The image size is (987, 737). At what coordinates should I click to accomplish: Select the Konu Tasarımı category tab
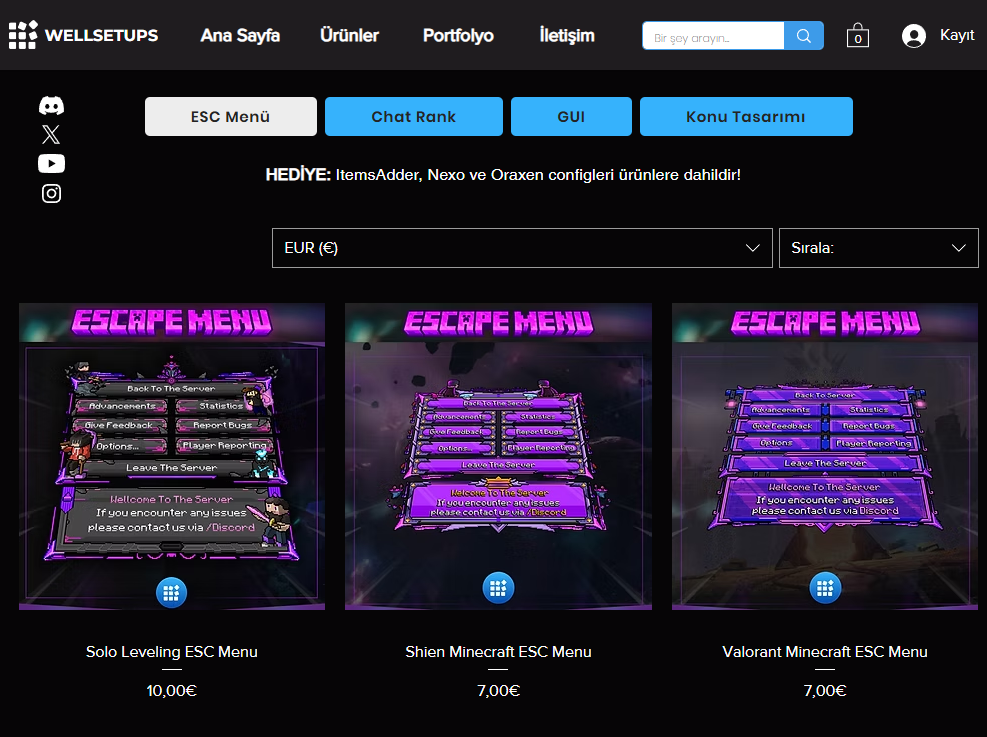[746, 116]
